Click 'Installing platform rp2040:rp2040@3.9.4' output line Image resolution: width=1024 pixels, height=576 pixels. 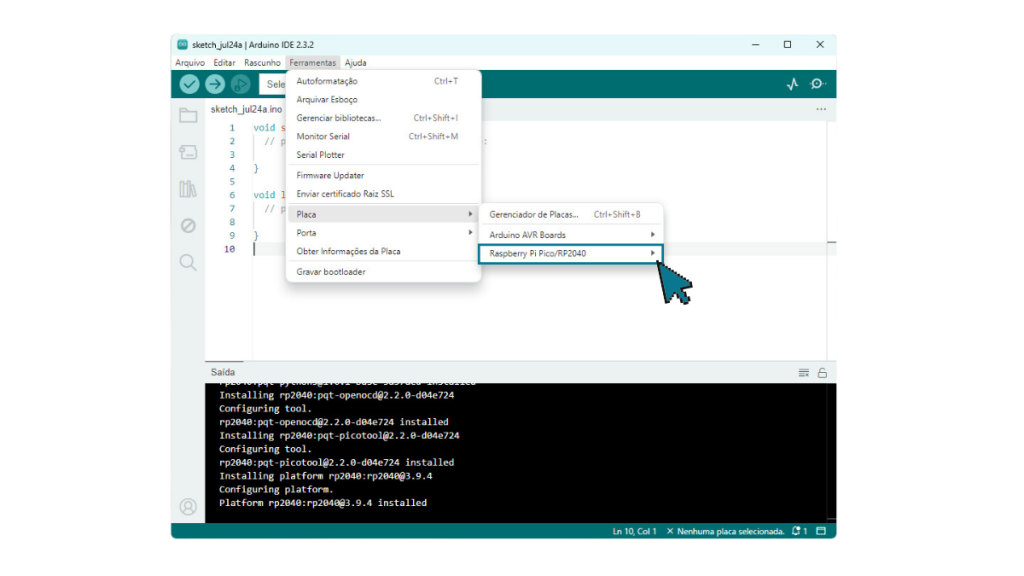(325, 476)
